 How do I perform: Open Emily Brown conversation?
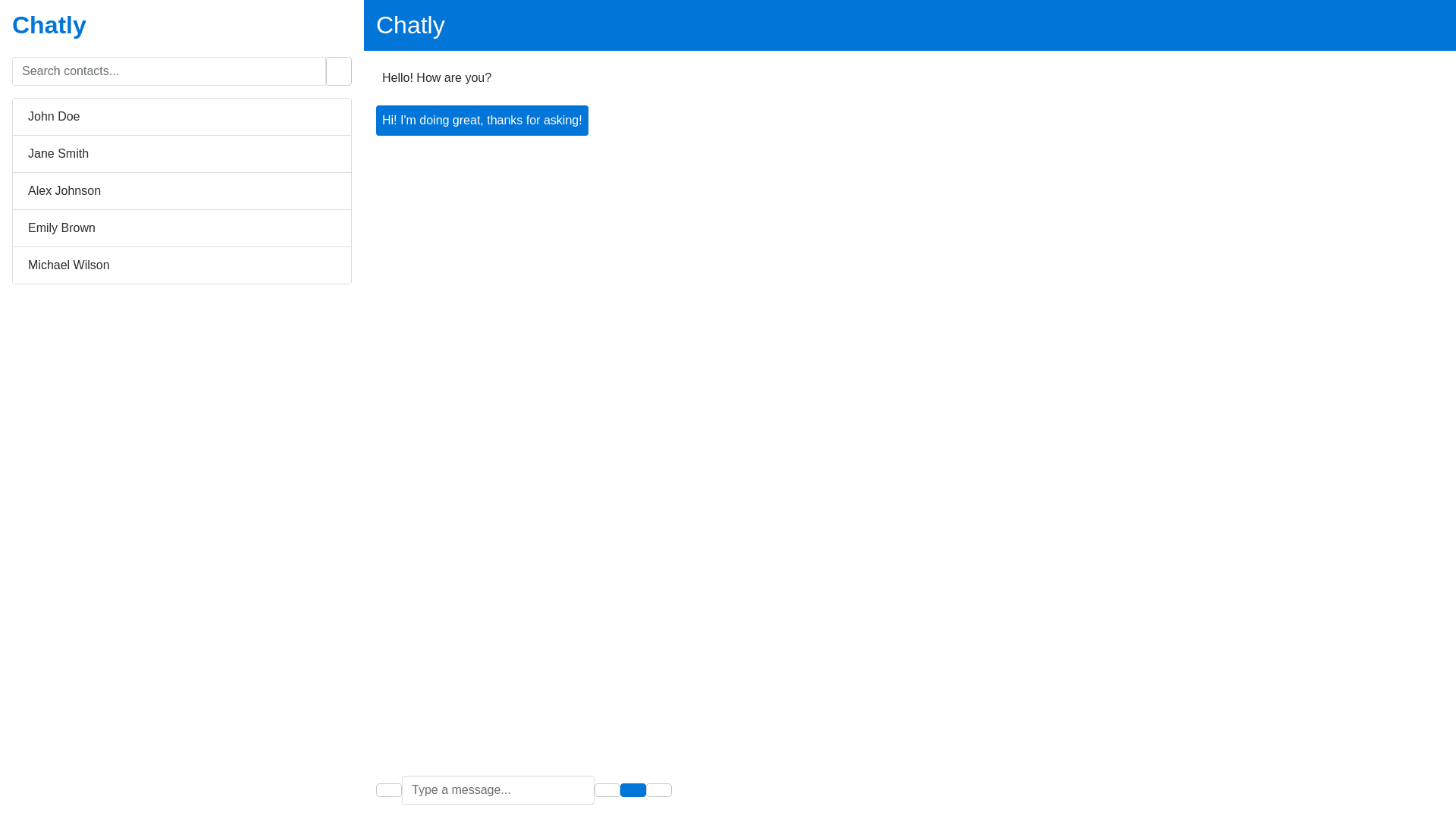tap(182, 228)
